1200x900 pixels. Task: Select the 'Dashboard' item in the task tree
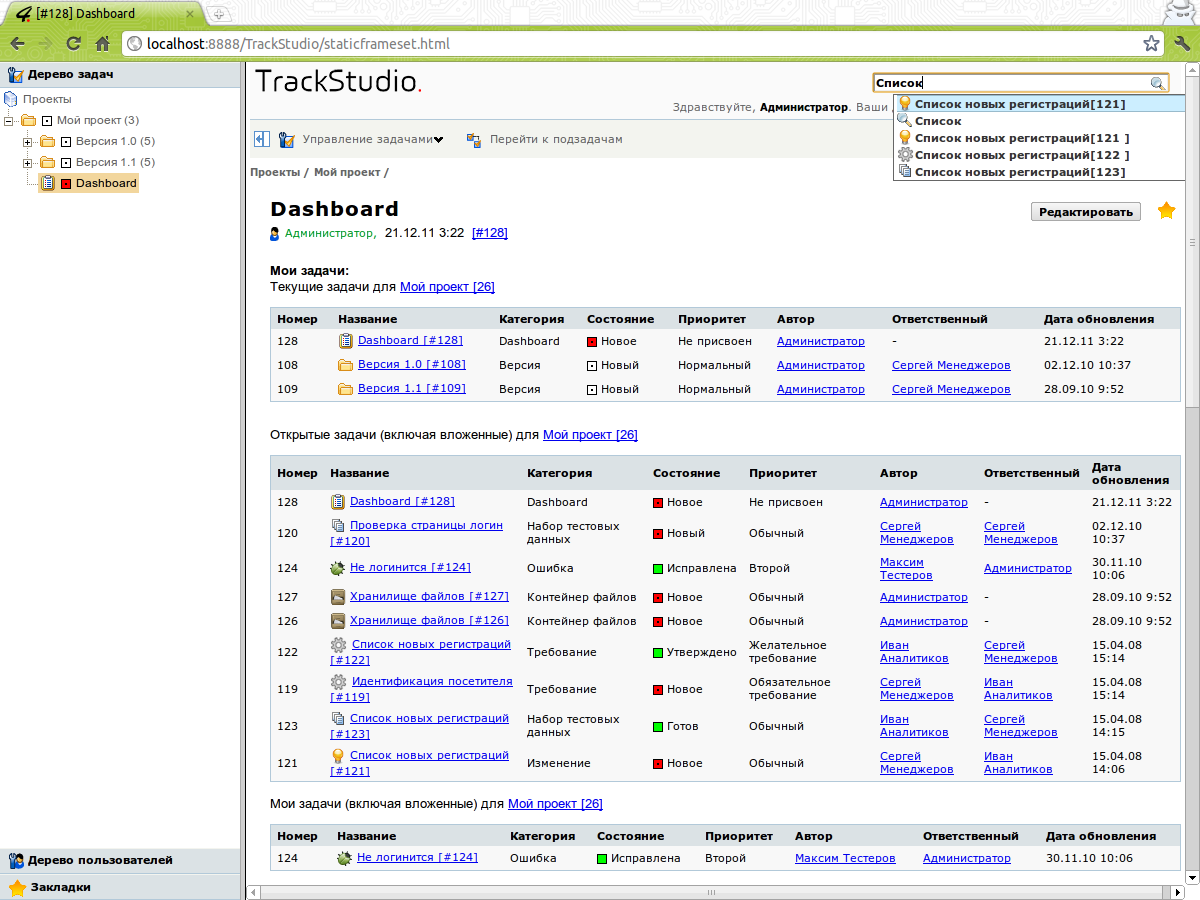tap(106, 183)
